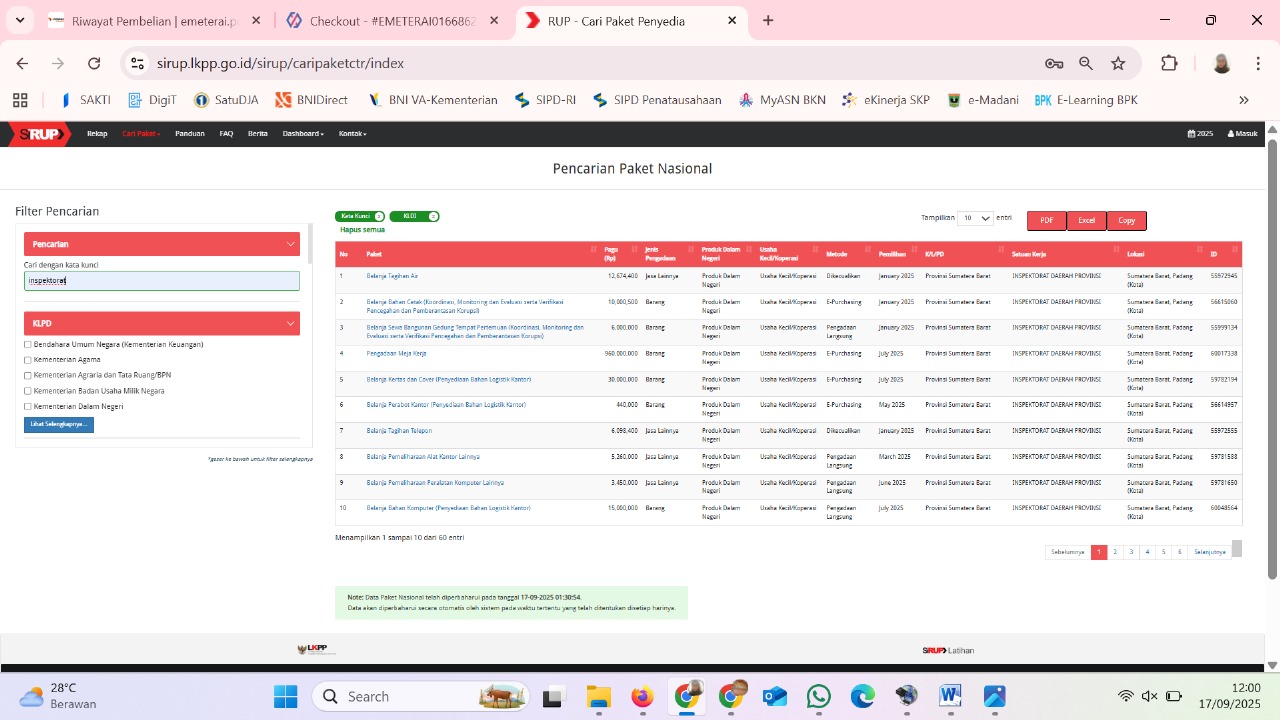Collapse the KLPD filter section
Viewport: 1280px width, 720px height.
click(x=291, y=324)
